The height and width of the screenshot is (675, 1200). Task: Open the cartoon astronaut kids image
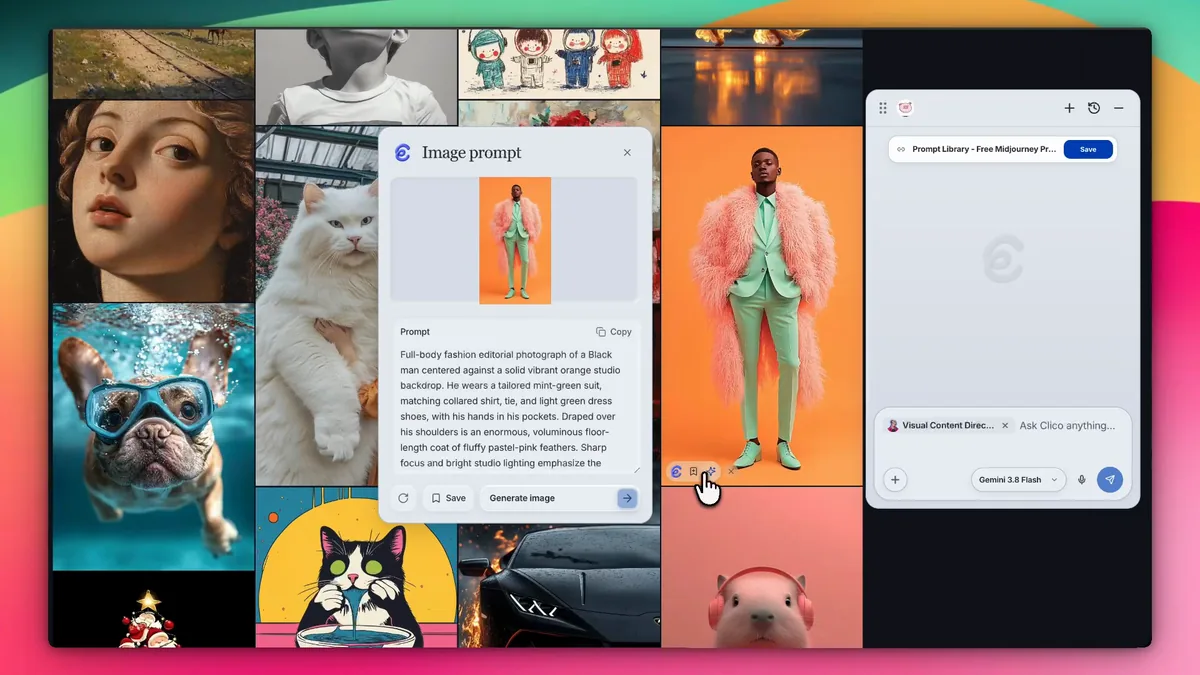558,62
